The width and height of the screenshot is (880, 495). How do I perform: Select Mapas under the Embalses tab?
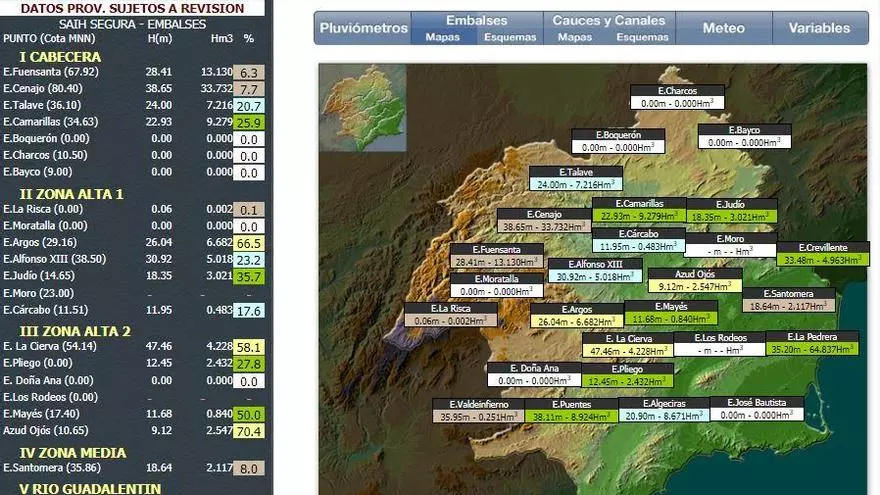point(443,37)
